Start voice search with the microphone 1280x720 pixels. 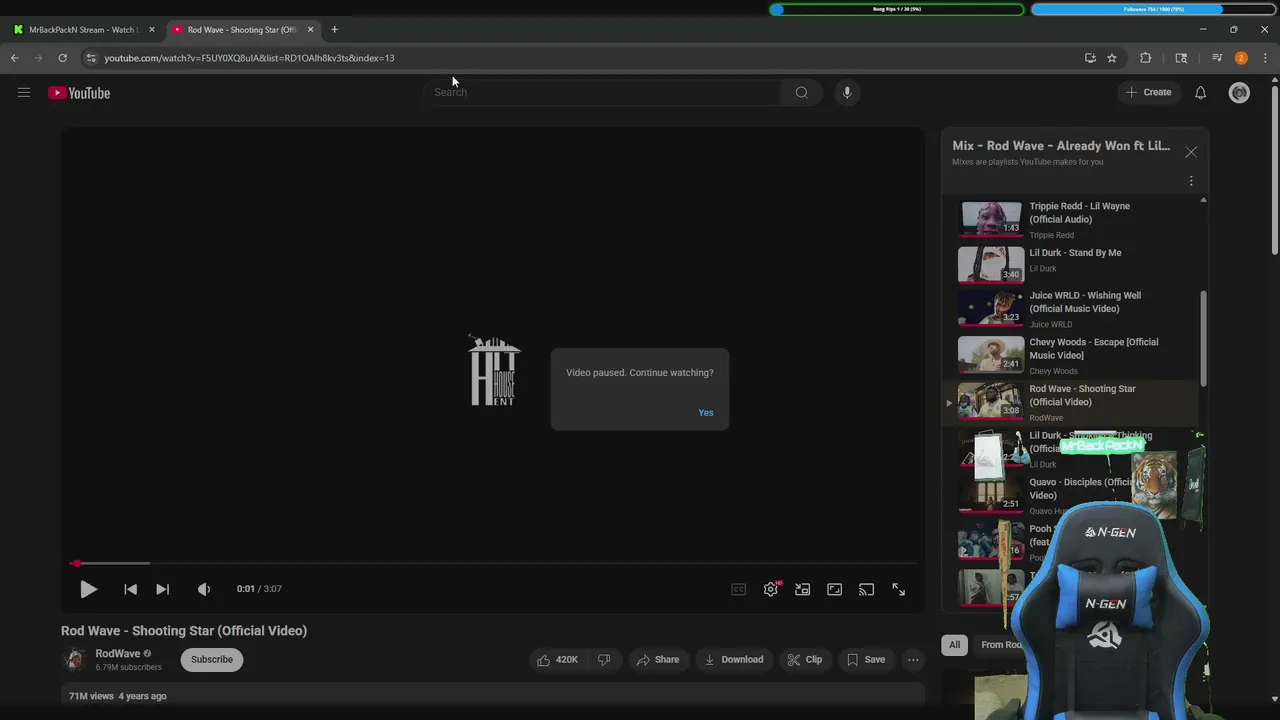coord(847,92)
